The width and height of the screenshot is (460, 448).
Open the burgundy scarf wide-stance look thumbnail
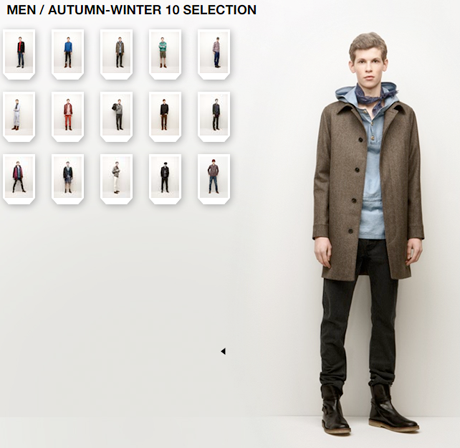pos(19,179)
